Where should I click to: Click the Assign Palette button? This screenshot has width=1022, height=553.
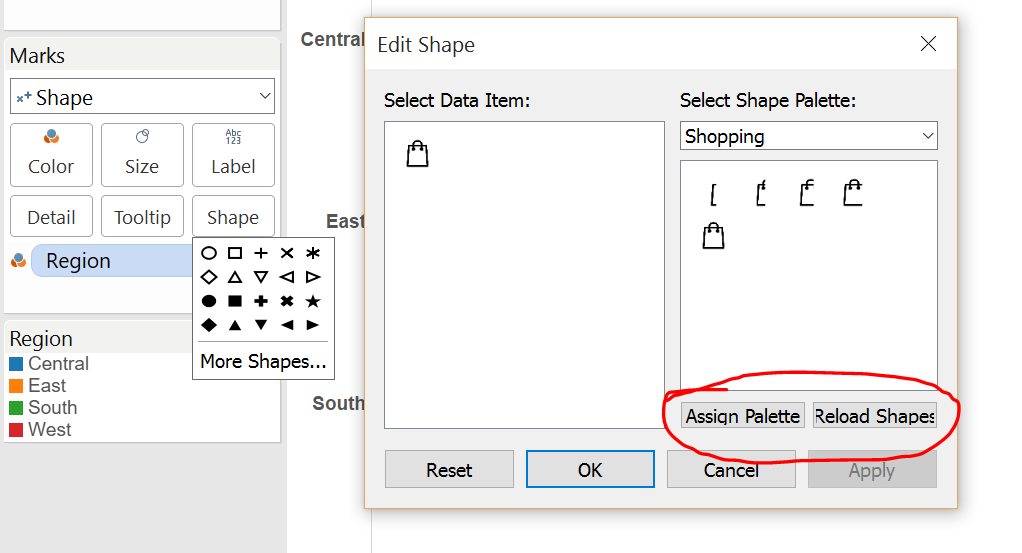click(x=743, y=416)
